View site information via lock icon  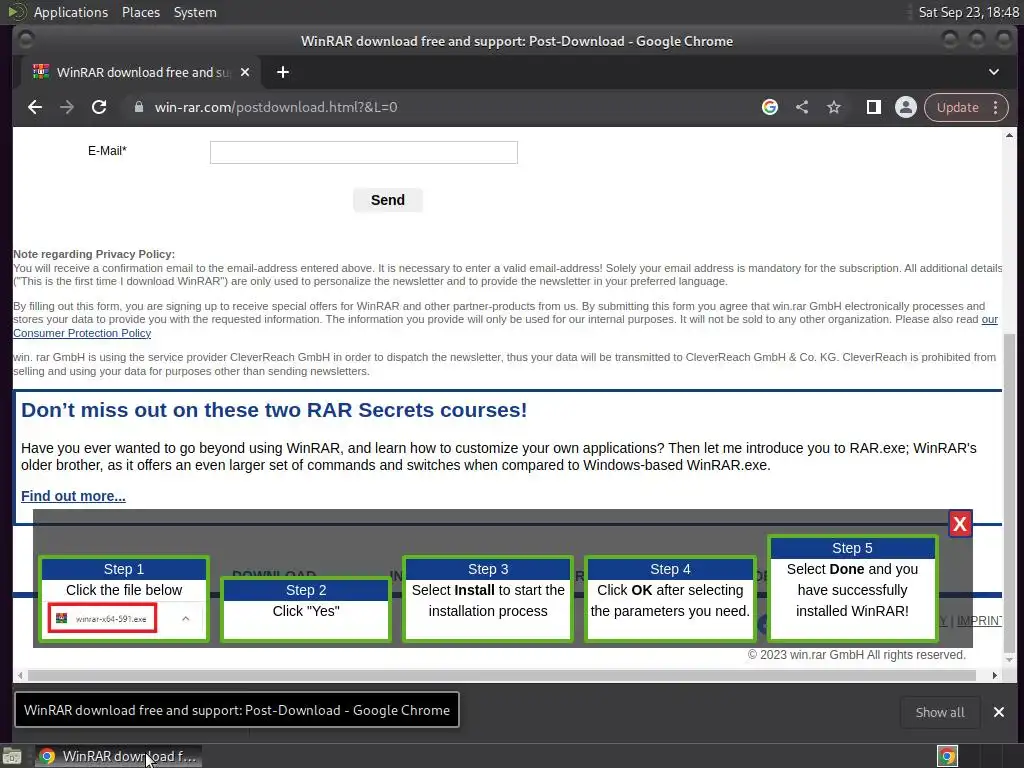tap(138, 107)
